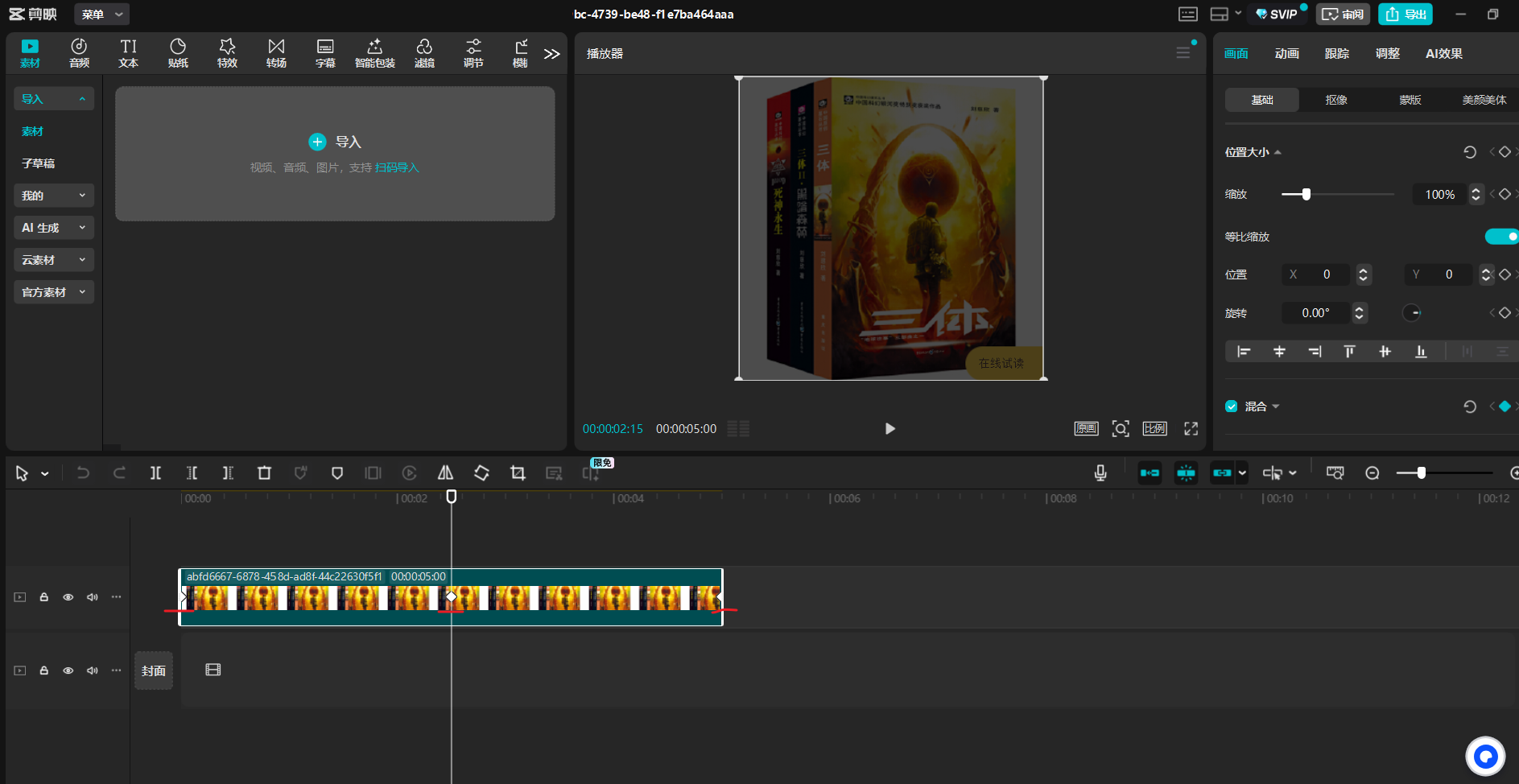The image size is (1519, 784).
Task: Toggle the 等比缩放 uniform scale switch
Action: point(1500,237)
